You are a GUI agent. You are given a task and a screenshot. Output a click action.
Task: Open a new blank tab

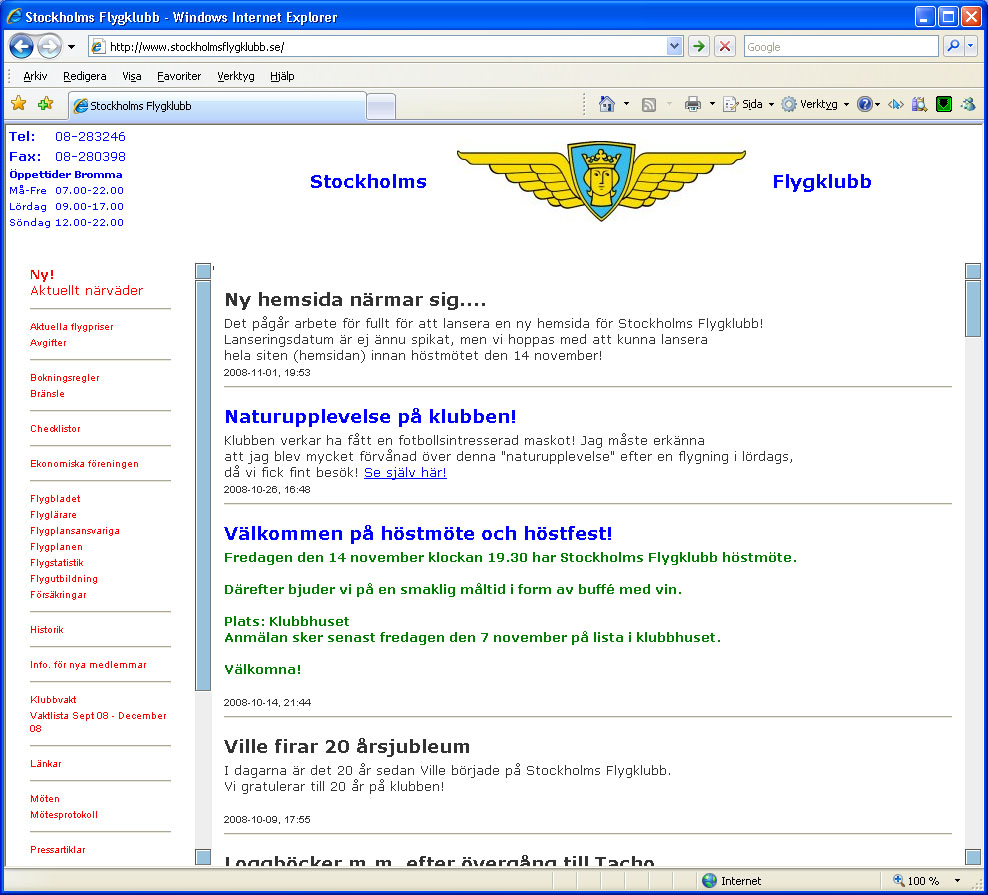(381, 107)
